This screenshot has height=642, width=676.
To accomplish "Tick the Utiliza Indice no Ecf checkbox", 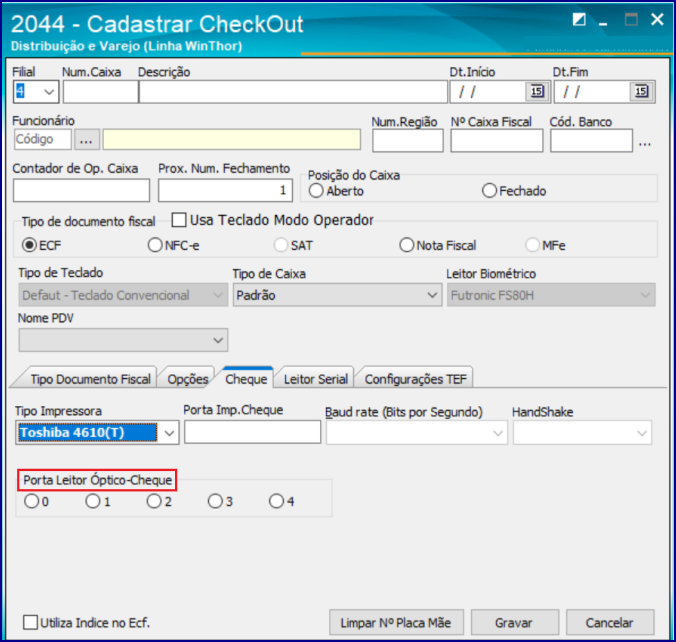I will [30, 623].
